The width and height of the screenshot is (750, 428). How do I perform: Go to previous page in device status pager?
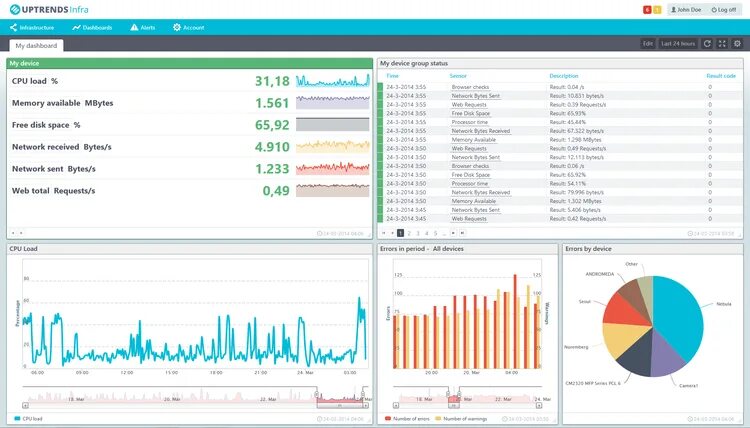point(392,233)
